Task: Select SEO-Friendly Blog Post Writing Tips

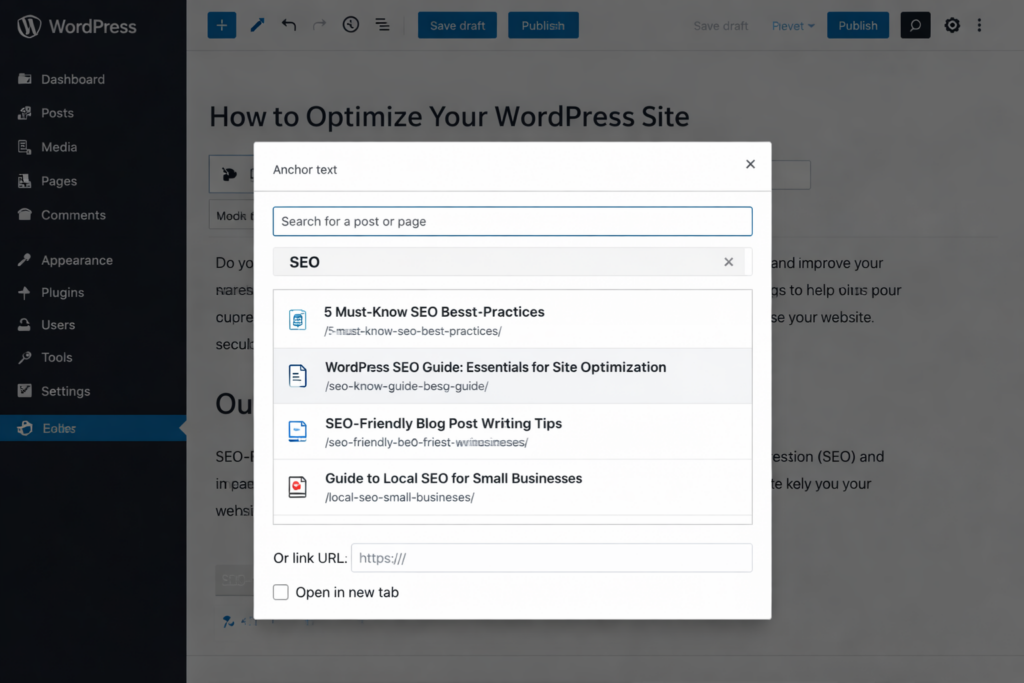Action: coord(513,432)
